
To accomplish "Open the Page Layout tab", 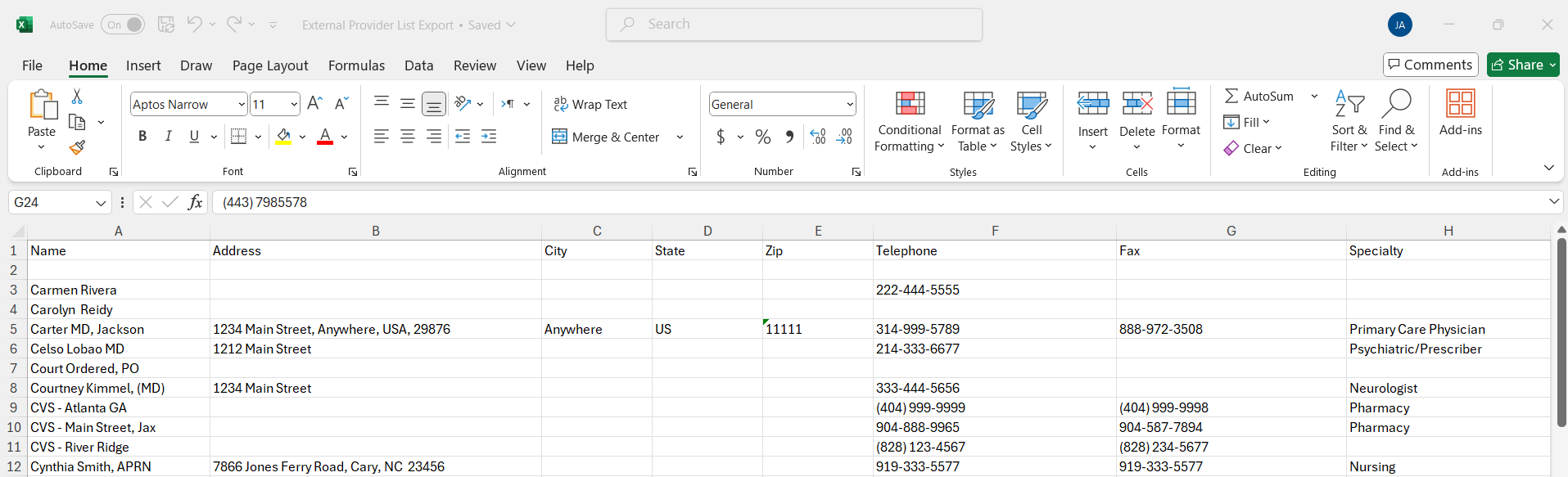I will 270,65.
